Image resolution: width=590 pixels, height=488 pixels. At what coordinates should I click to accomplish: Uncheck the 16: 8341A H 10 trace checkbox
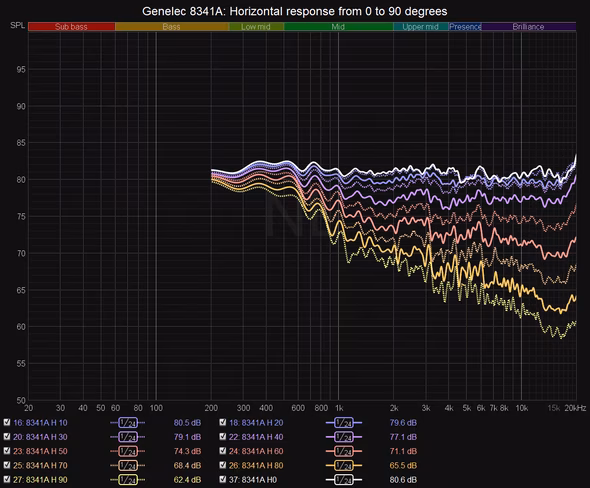tap(7, 422)
